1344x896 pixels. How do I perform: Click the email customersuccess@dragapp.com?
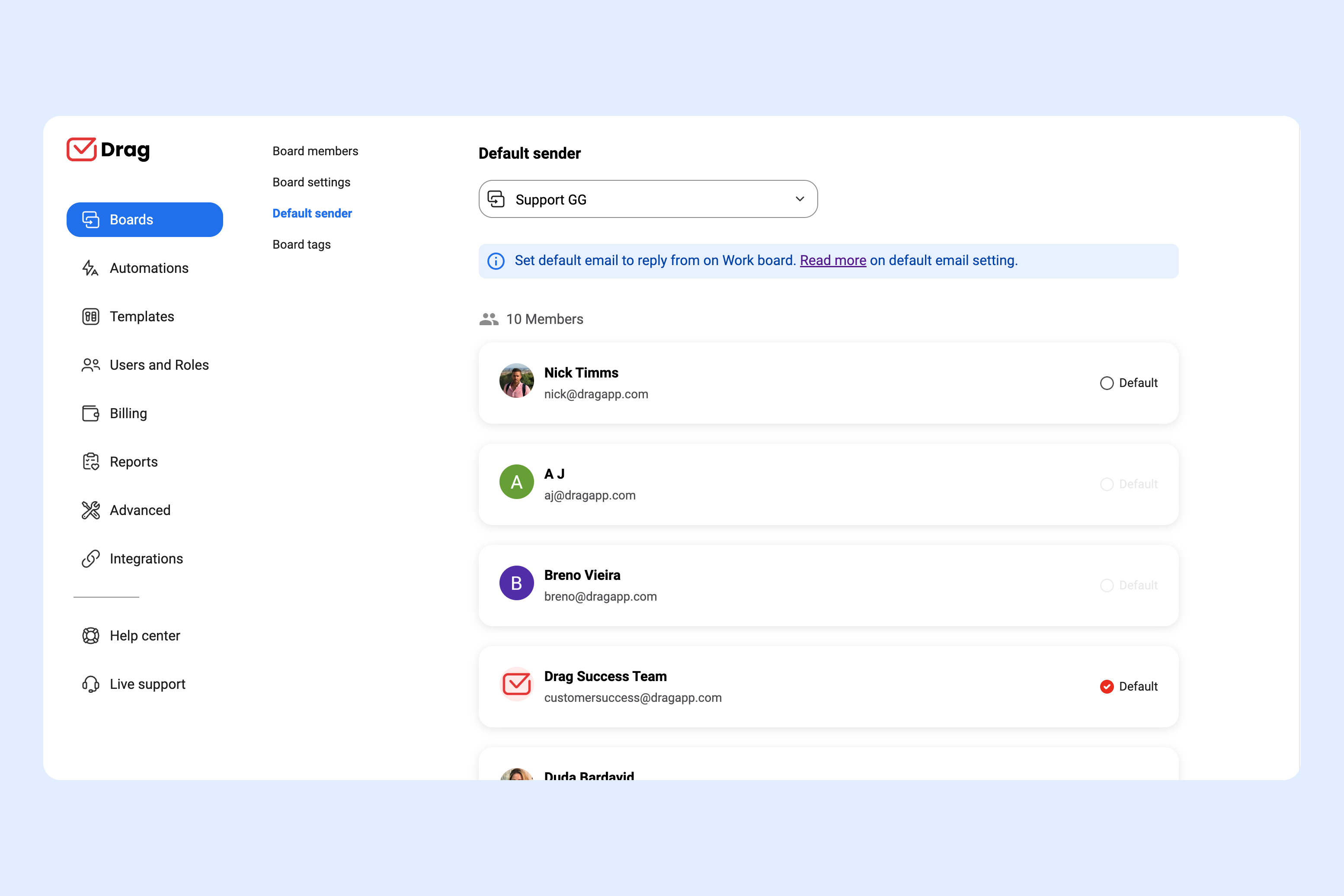(x=633, y=698)
